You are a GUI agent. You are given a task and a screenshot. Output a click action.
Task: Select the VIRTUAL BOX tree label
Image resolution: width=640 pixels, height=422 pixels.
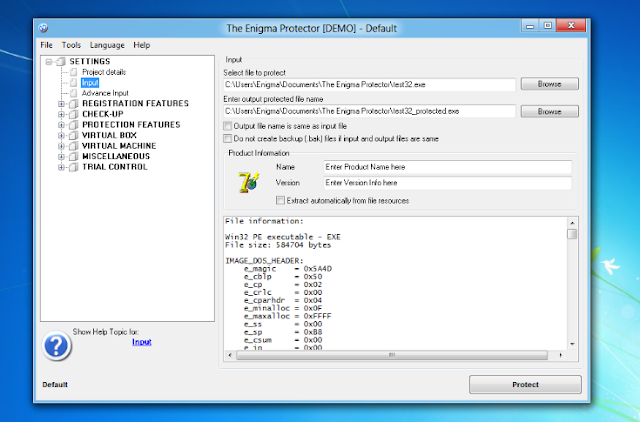pos(109,135)
